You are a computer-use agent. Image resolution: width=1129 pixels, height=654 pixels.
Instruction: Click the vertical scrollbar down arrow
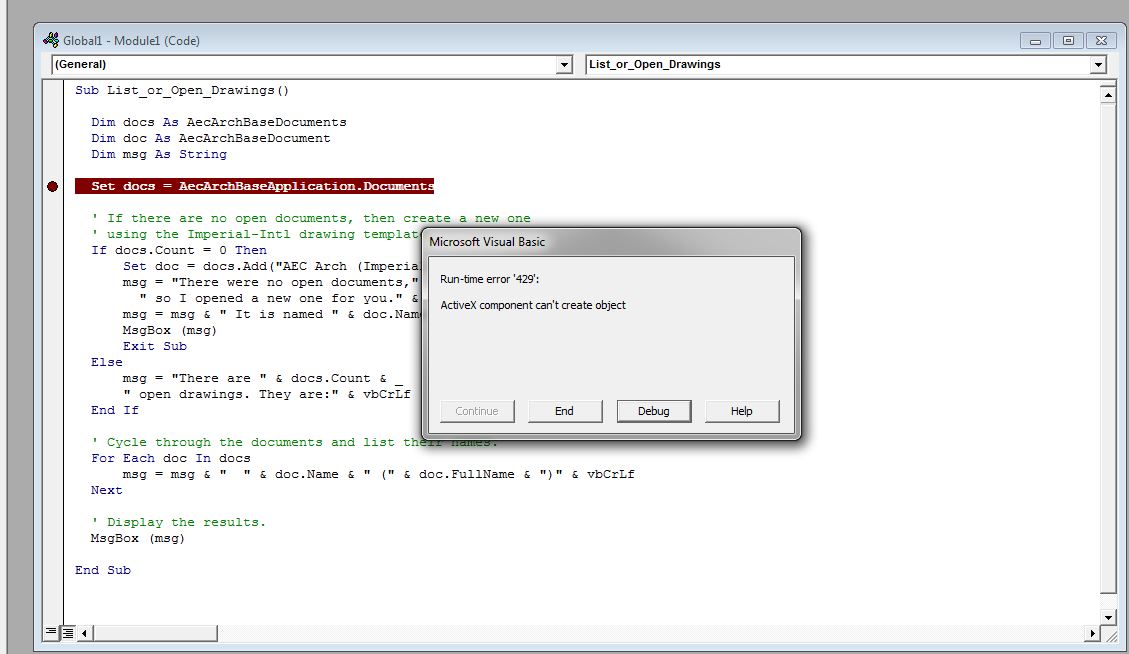click(1109, 617)
